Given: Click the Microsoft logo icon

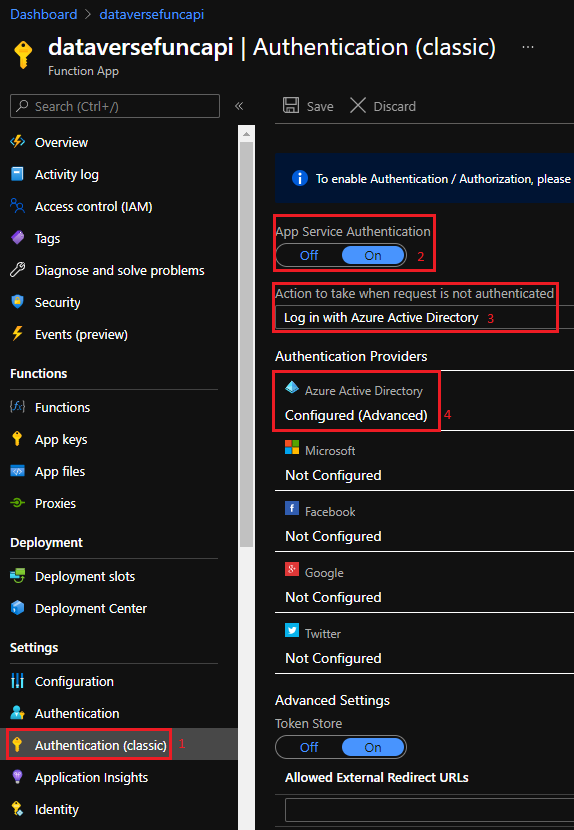Looking at the screenshot, I should coord(292,447).
